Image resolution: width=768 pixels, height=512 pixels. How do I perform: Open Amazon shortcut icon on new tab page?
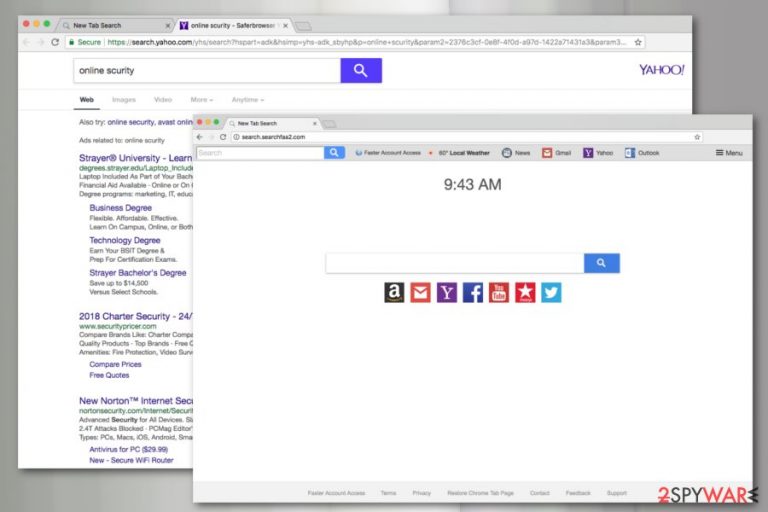click(394, 293)
